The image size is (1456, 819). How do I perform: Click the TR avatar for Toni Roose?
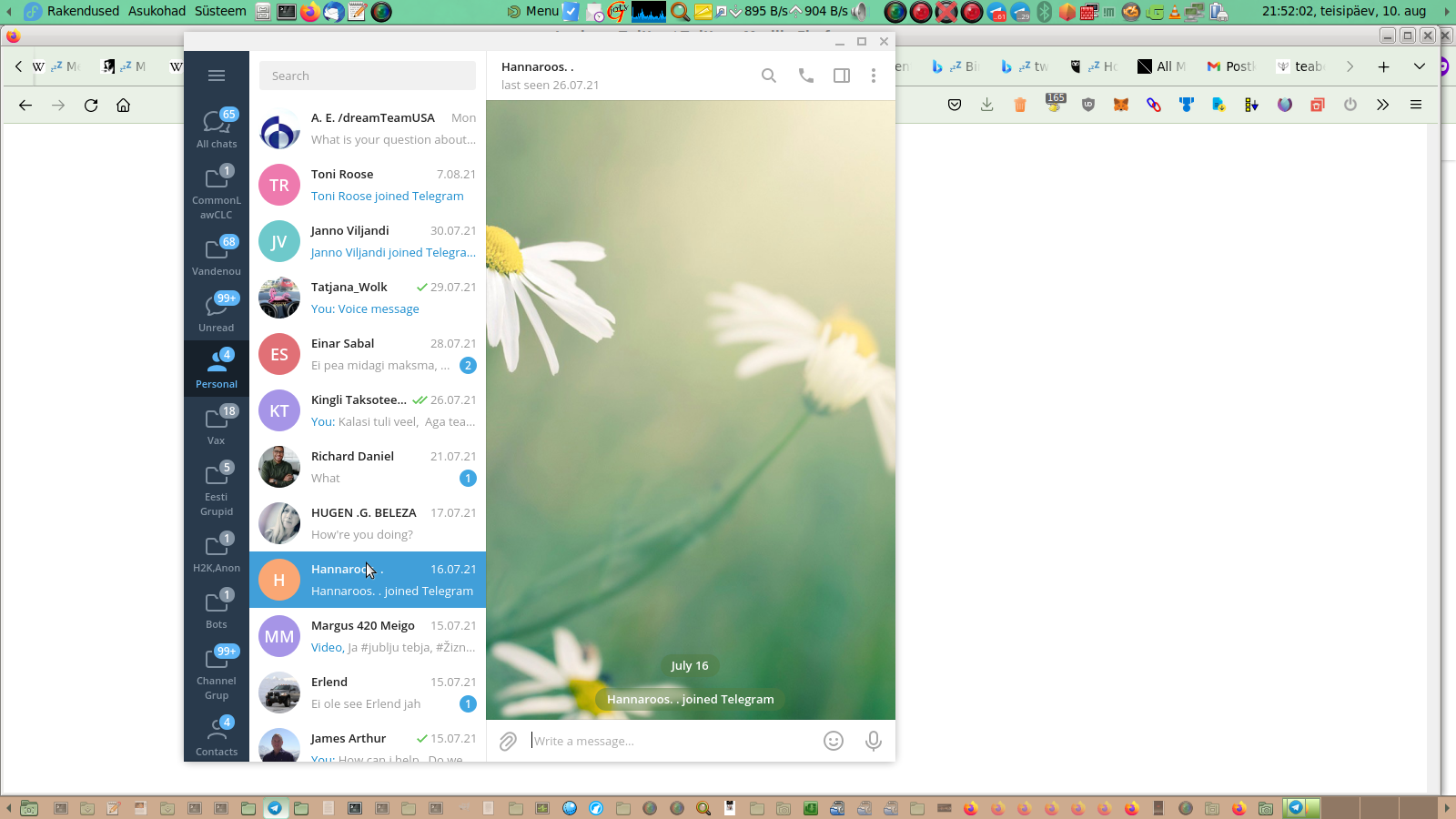coord(279,185)
